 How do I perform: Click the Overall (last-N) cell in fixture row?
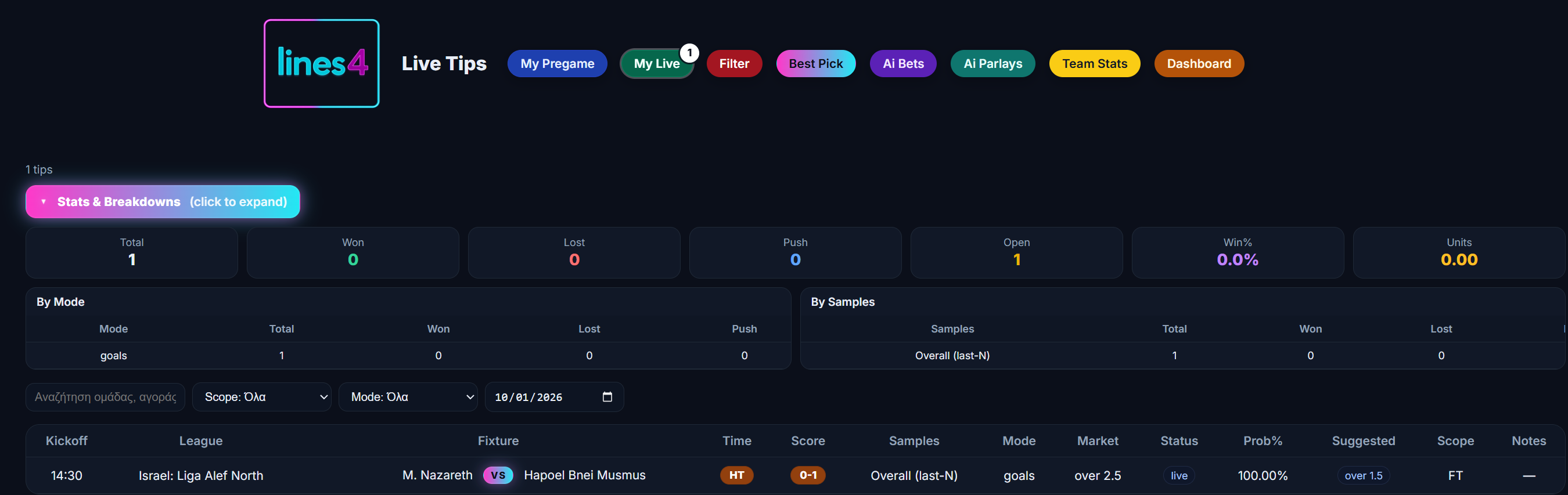click(914, 475)
